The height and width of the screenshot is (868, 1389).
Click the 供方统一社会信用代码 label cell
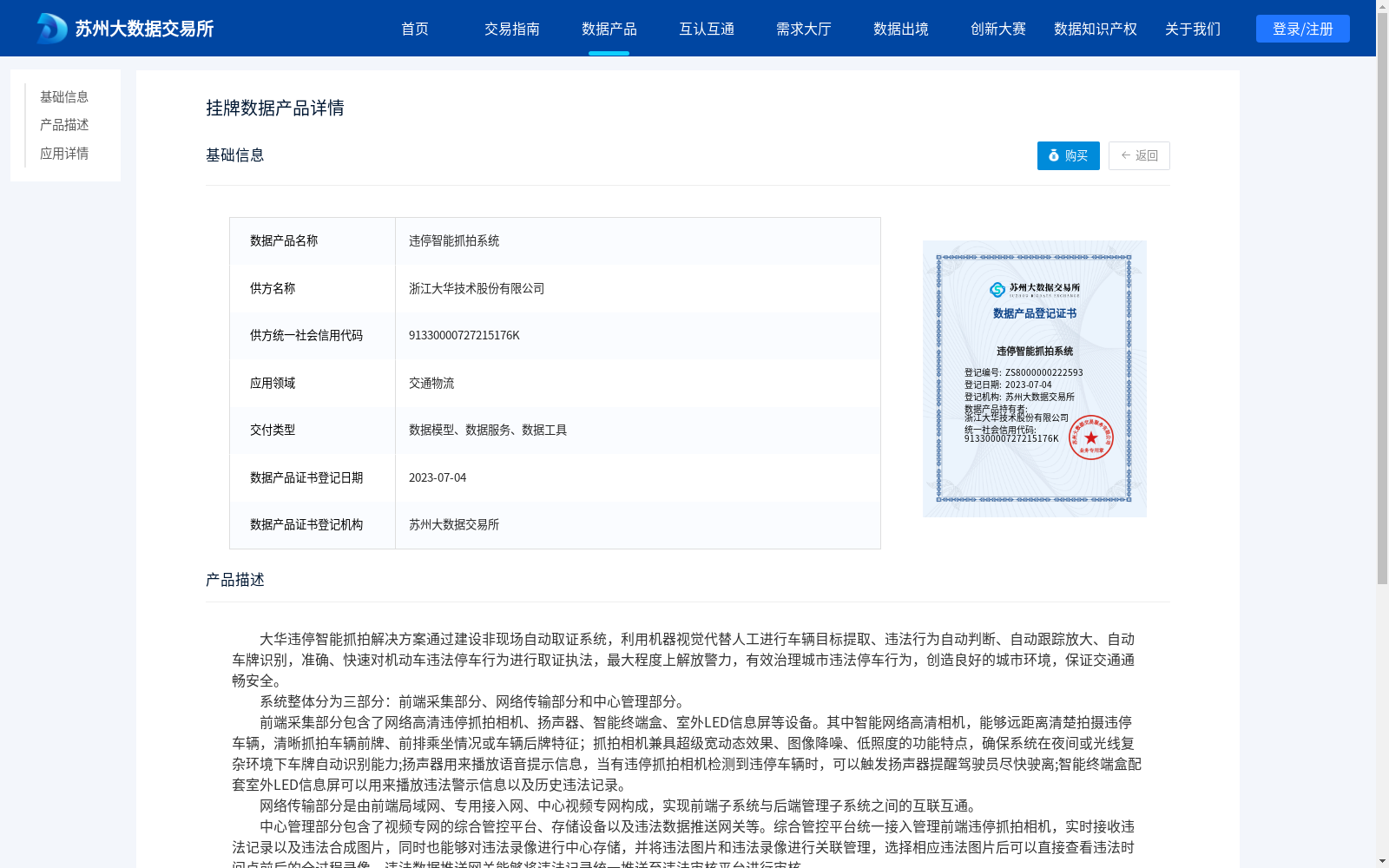(313, 336)
